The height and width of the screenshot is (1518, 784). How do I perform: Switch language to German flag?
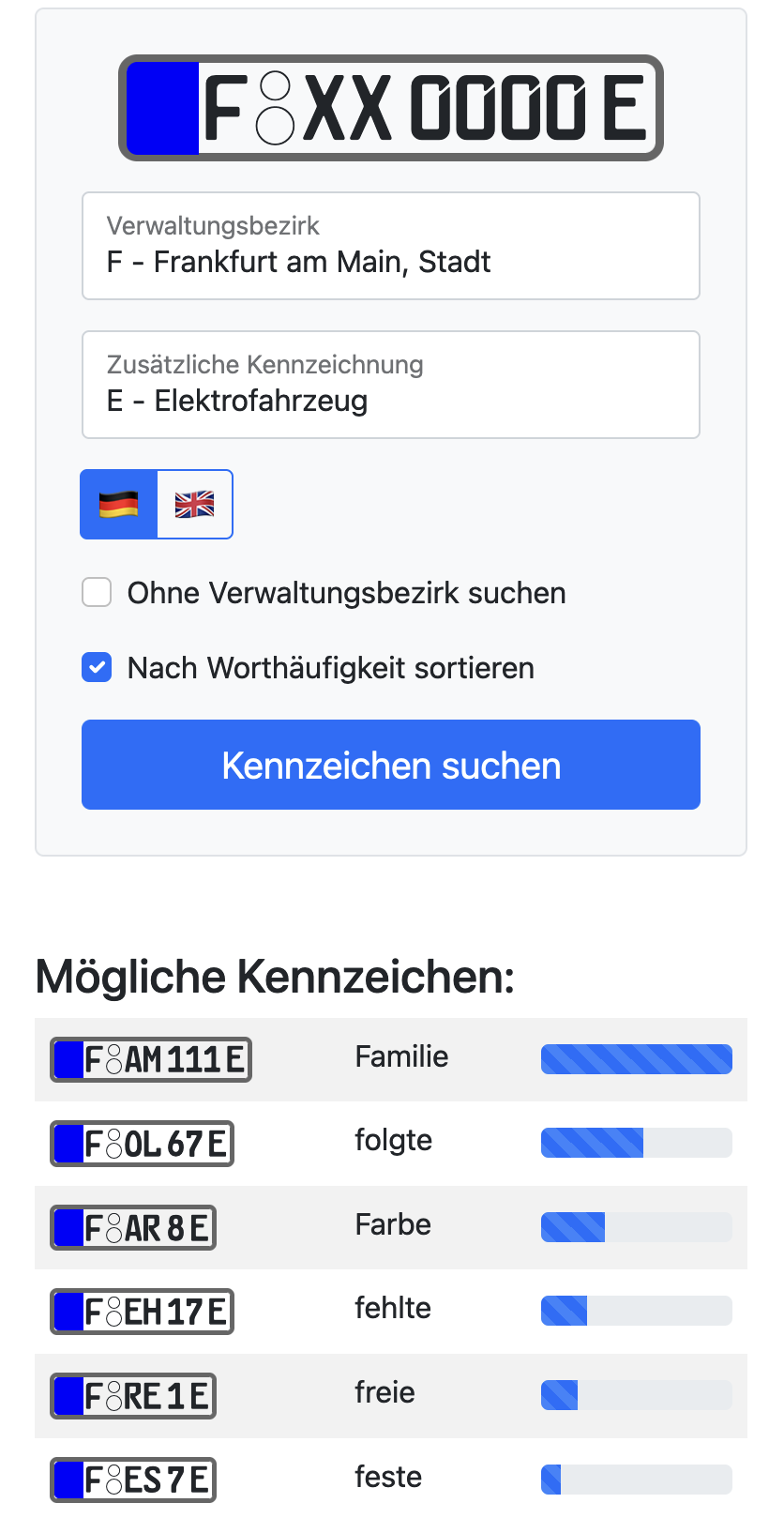tap(119, 505)
